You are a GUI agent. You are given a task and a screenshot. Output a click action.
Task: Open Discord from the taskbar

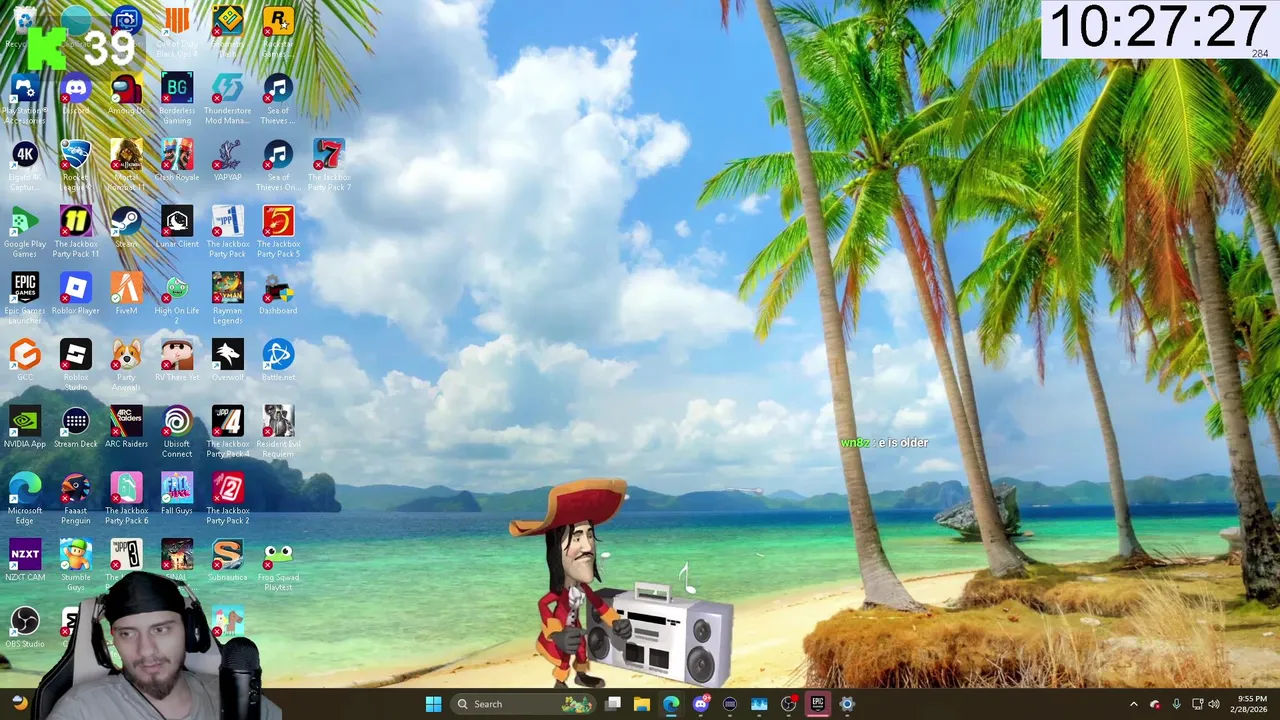(x=701, y=704)
